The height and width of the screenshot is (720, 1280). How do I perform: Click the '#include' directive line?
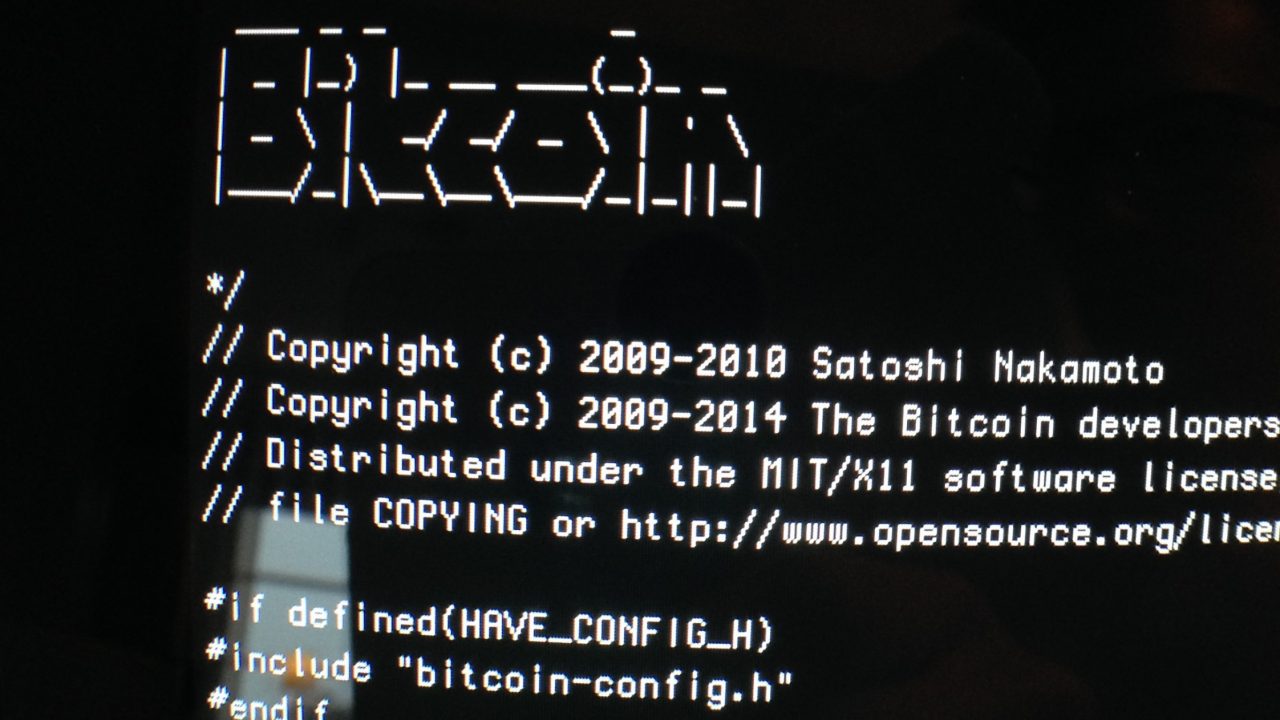[499, 671]
